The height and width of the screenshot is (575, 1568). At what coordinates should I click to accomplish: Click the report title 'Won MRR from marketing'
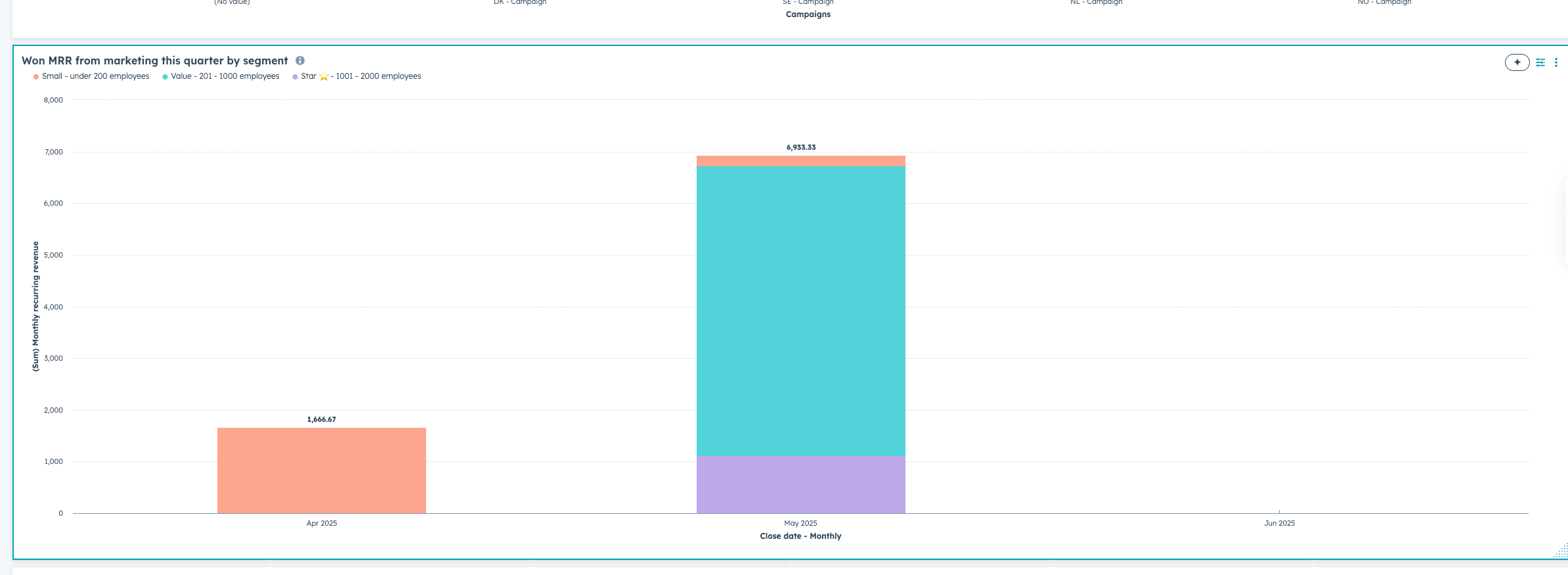click(x=155, y=60)
